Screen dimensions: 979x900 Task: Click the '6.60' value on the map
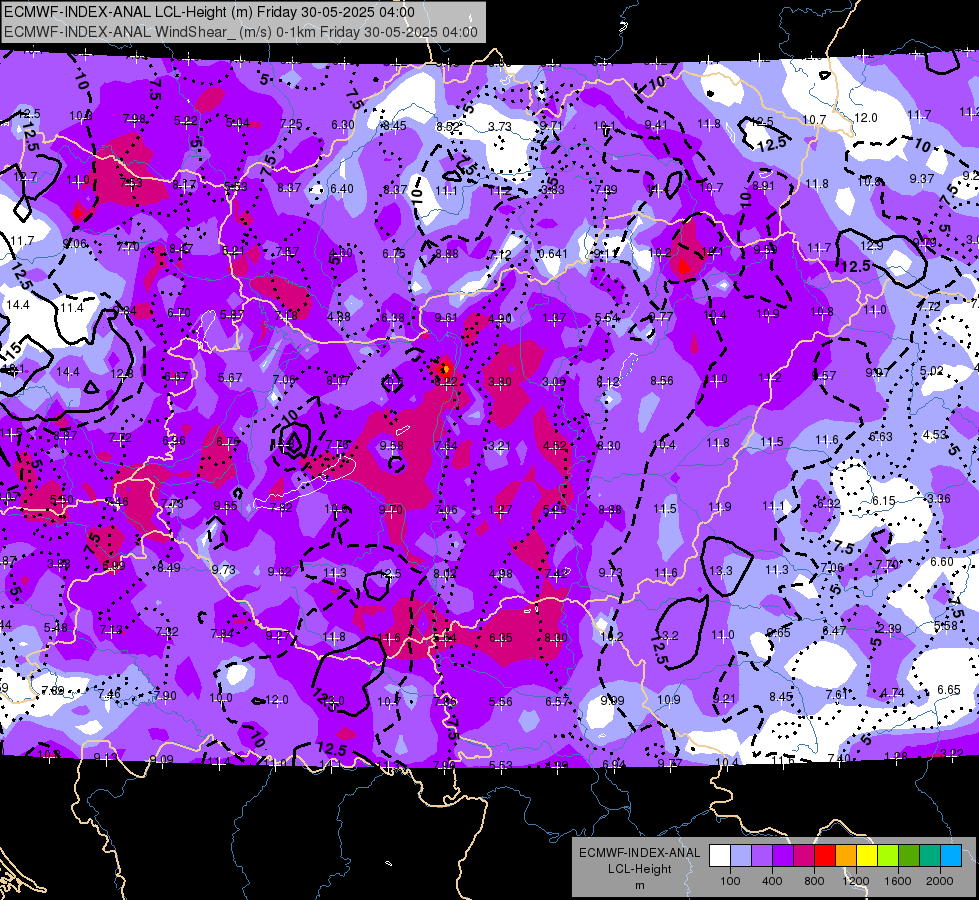tap(942, 561)
